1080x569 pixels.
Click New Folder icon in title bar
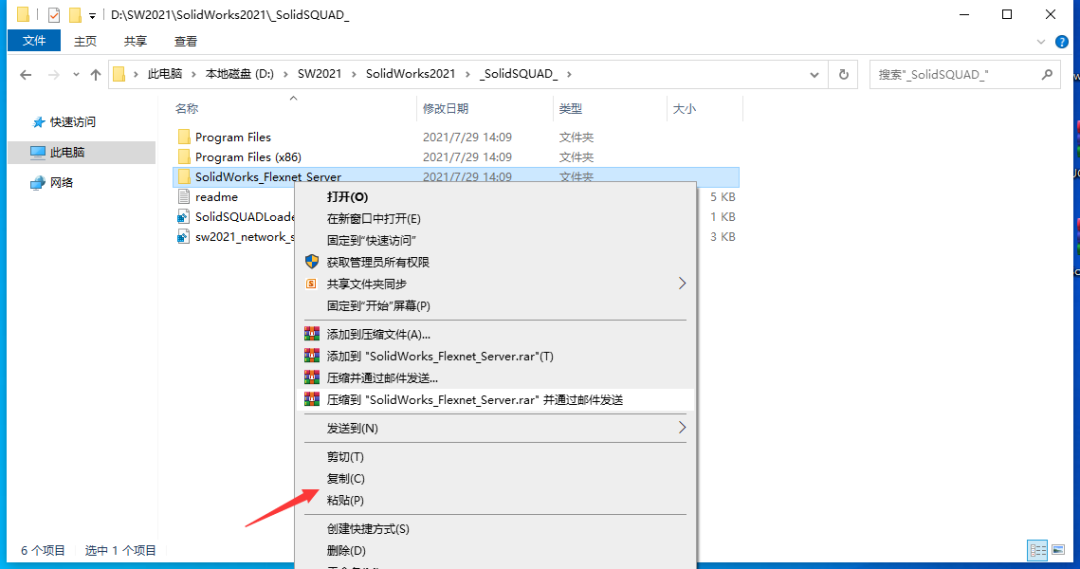(x=75, y=14)
